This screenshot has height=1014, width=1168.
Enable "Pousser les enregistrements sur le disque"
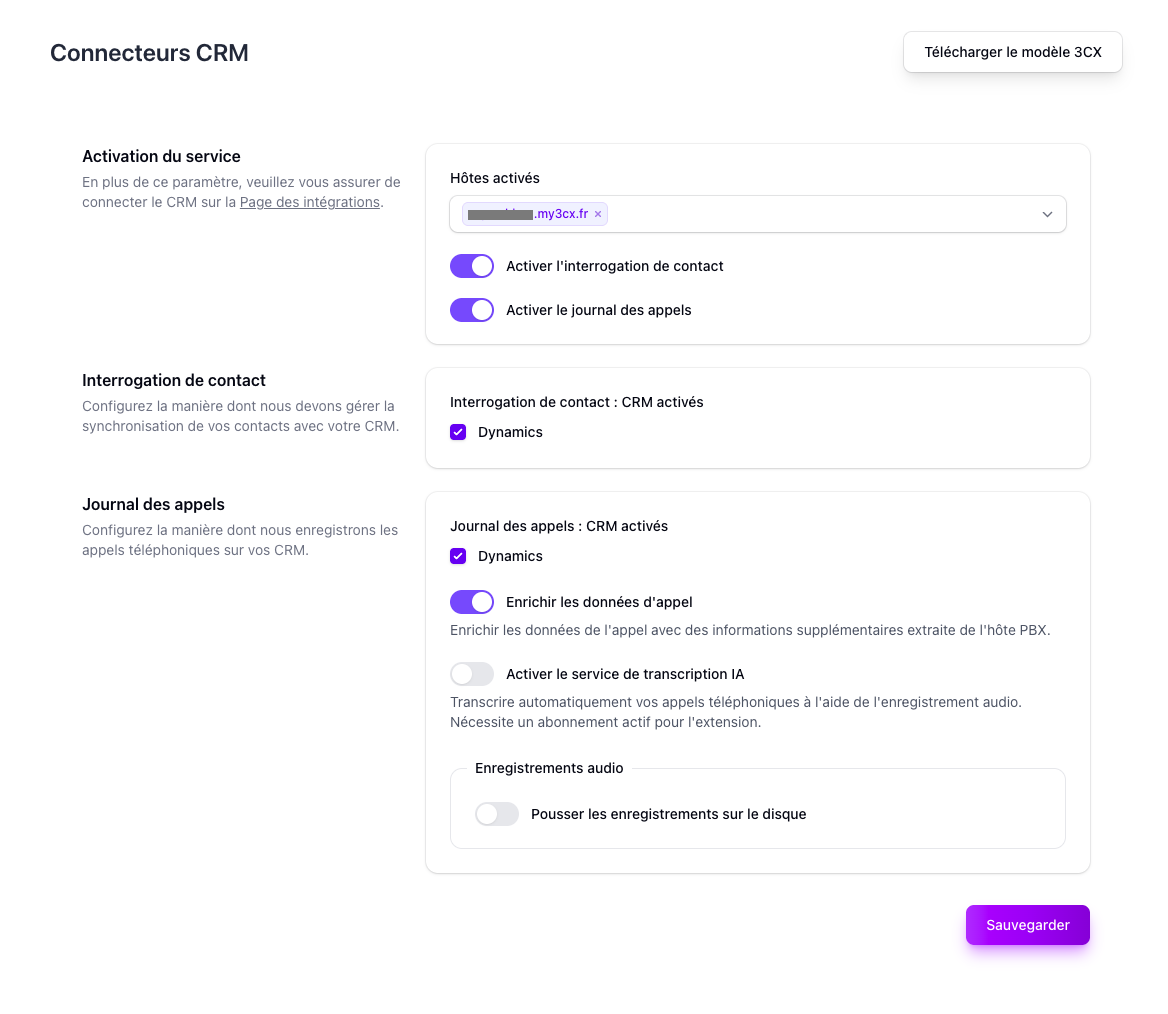coord(496,814)
